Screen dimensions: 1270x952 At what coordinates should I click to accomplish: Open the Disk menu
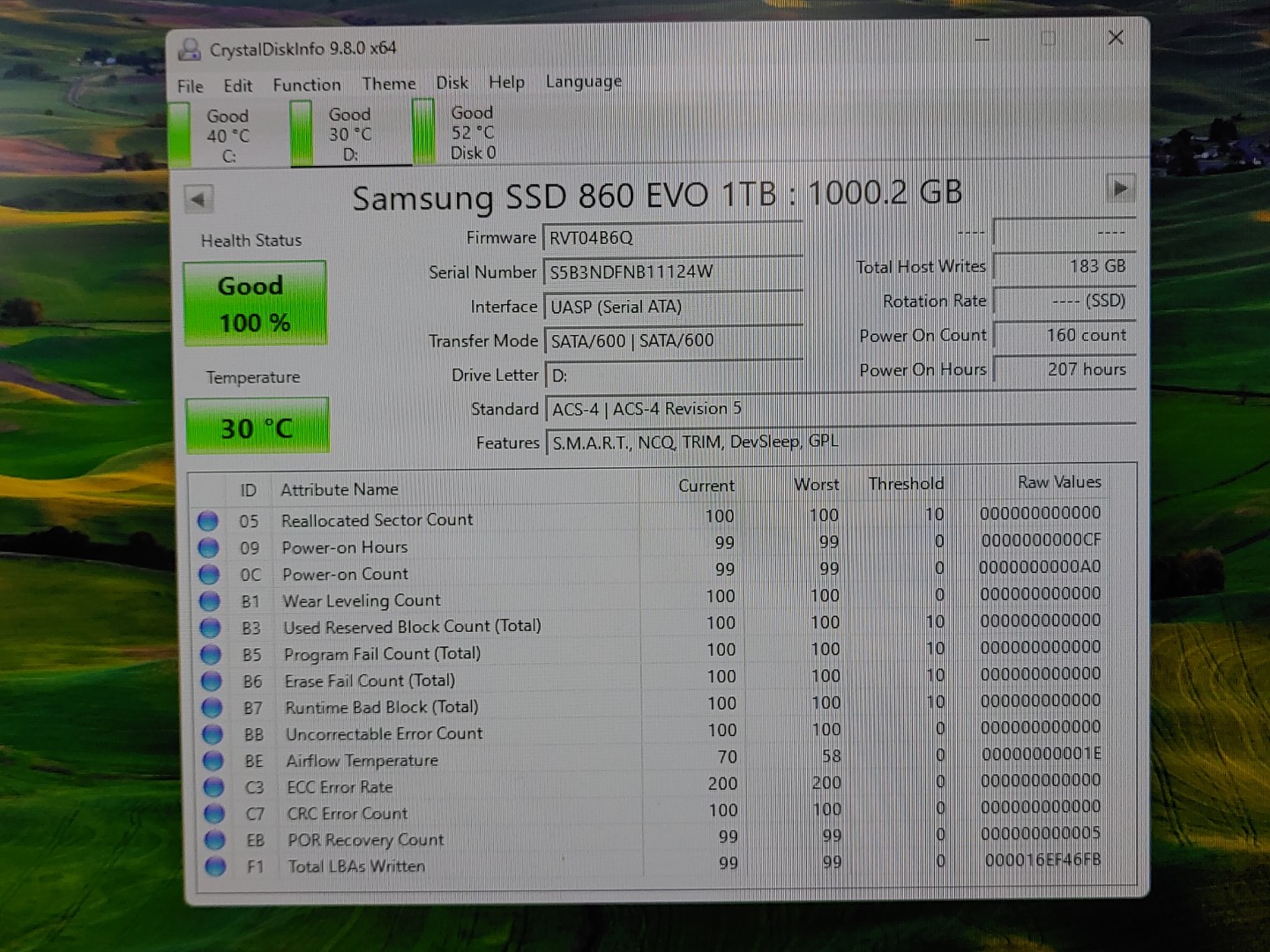coord(452,83)
